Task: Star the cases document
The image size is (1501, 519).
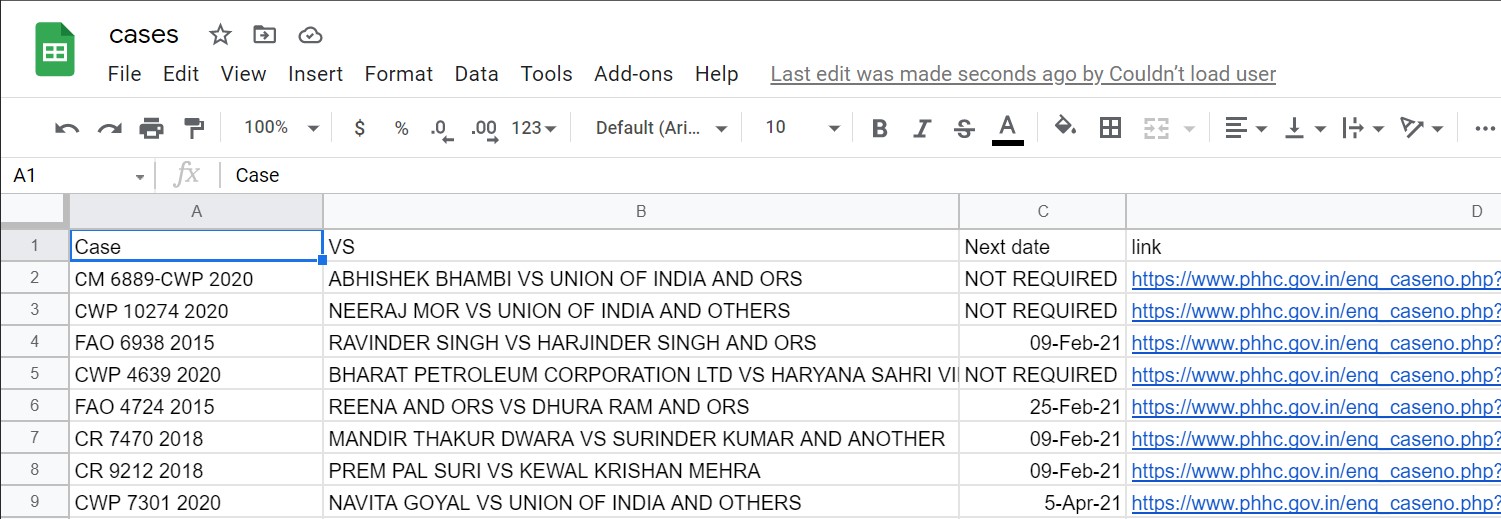Action: 220,35
